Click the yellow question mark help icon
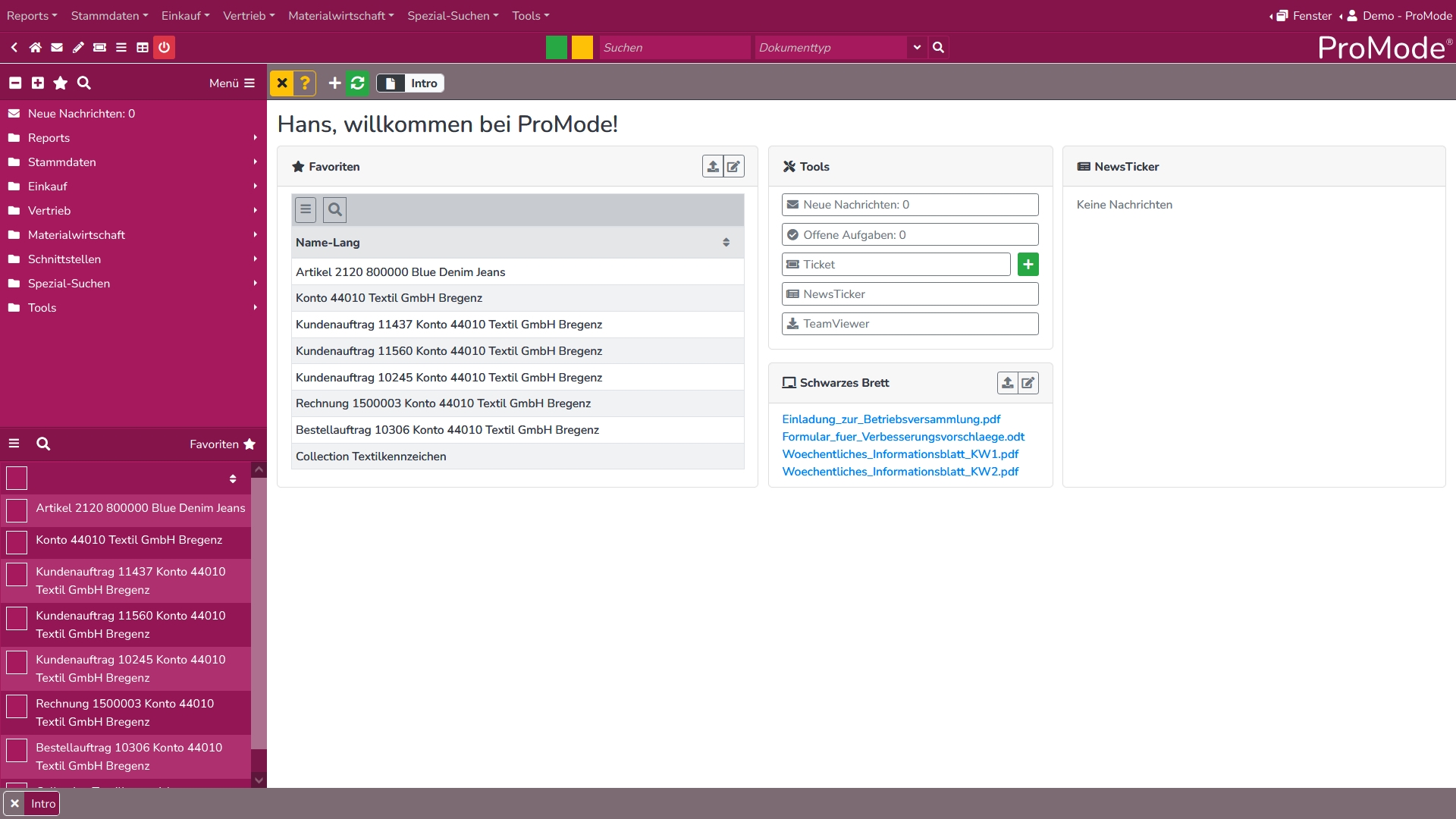 pos(305,83)
